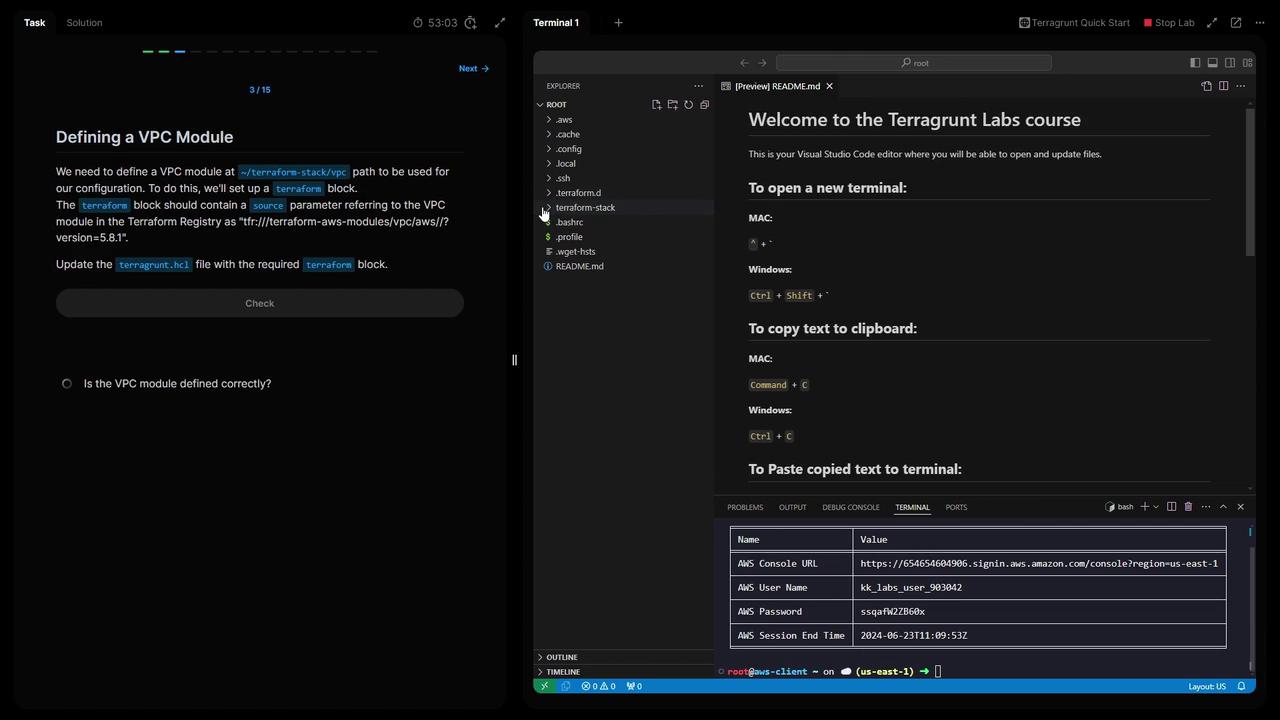Toggle the bottom panel layout button

tap(1212, 63)
